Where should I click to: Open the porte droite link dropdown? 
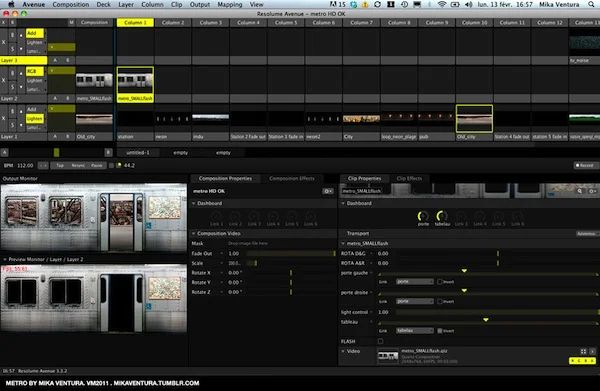click(x=415, y=301)
